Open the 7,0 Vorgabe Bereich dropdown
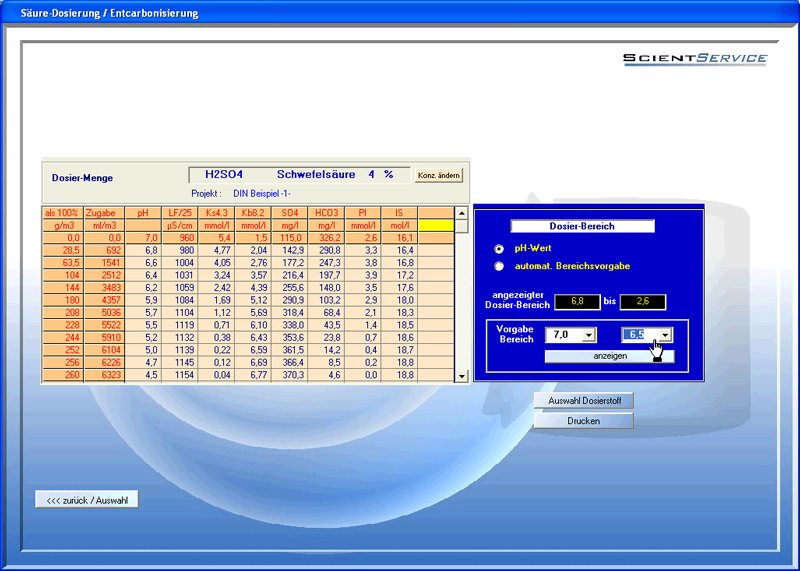The height and width of the screenshot is (571, 800). point(587,335)
